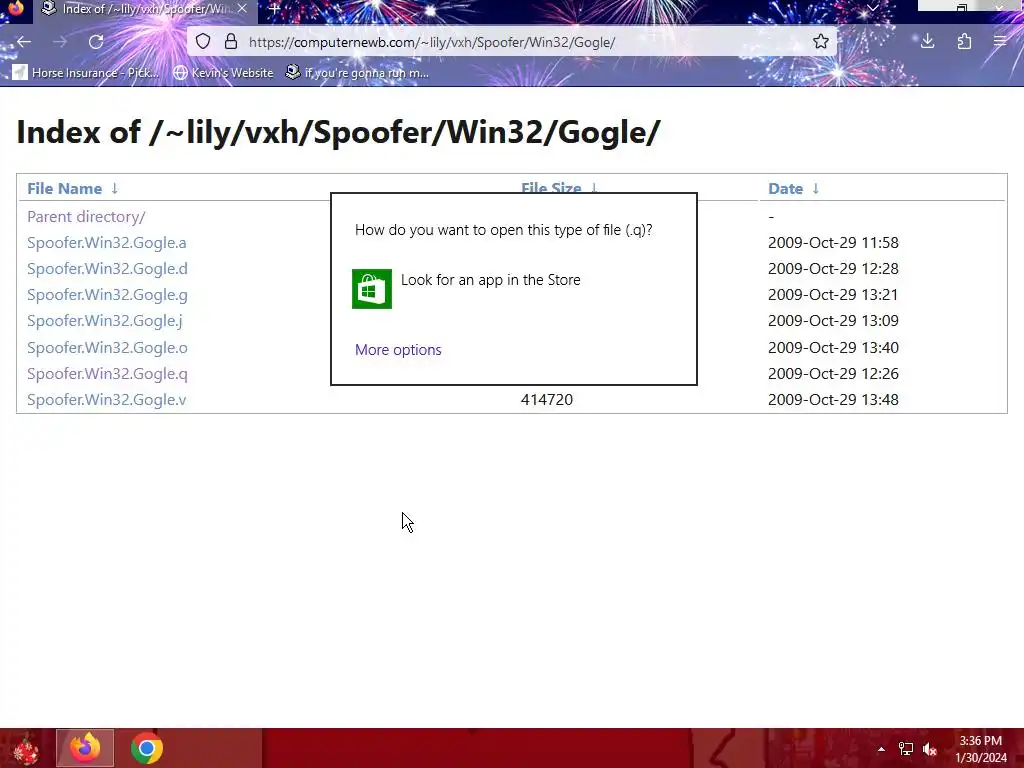The image size is (1024, 768).
Task: Open a new tab with the plus icon
Action: point(274,9)
